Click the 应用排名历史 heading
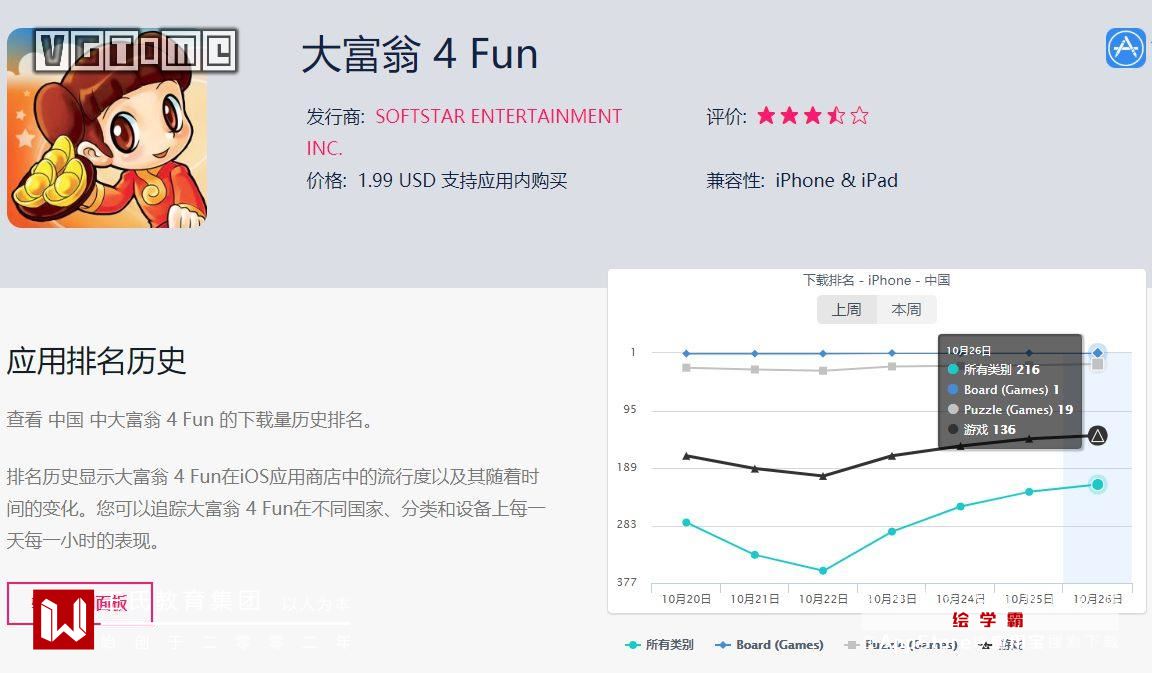 (x=96, y=361)
